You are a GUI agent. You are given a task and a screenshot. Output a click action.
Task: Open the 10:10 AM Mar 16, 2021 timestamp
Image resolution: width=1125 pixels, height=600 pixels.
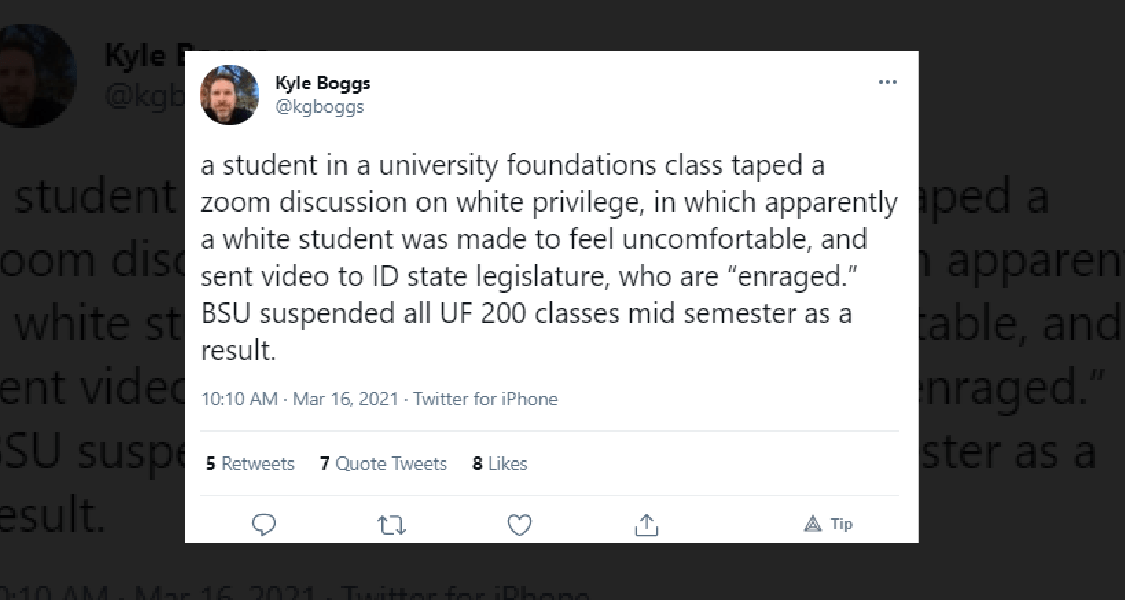click(x=301, y=399)
